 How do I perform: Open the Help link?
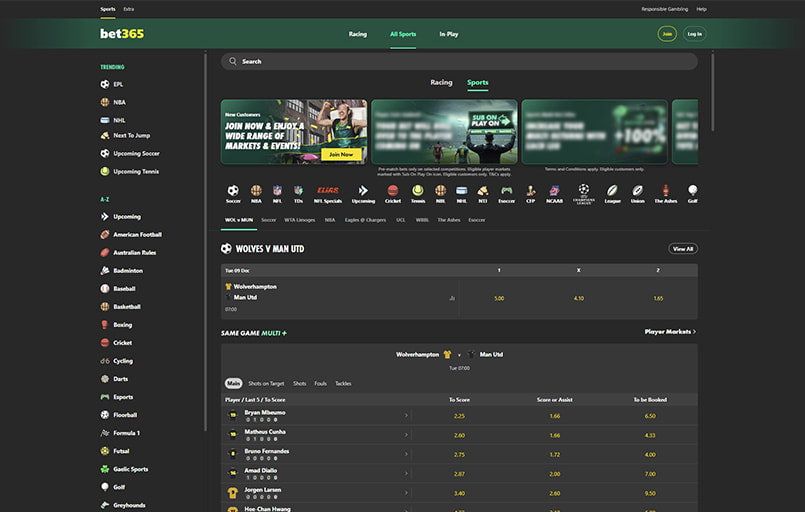coord(701,9)
